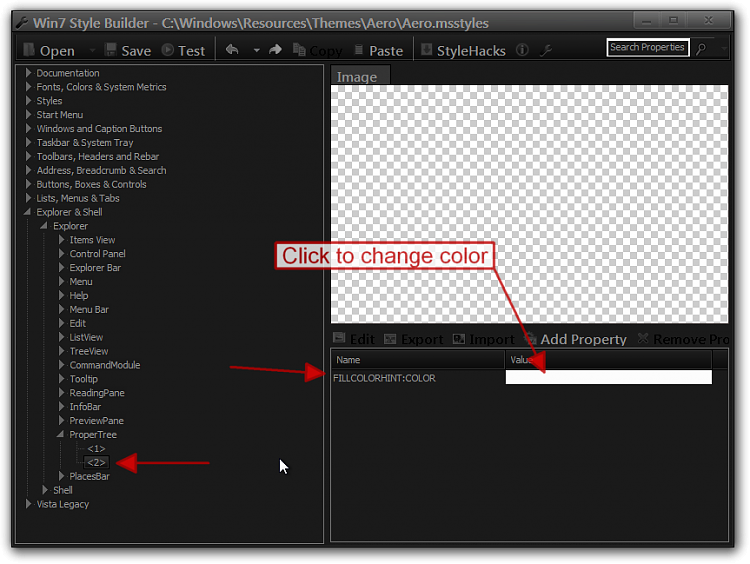Open the undo history dropdown arrow

click(x=256, y=50)
